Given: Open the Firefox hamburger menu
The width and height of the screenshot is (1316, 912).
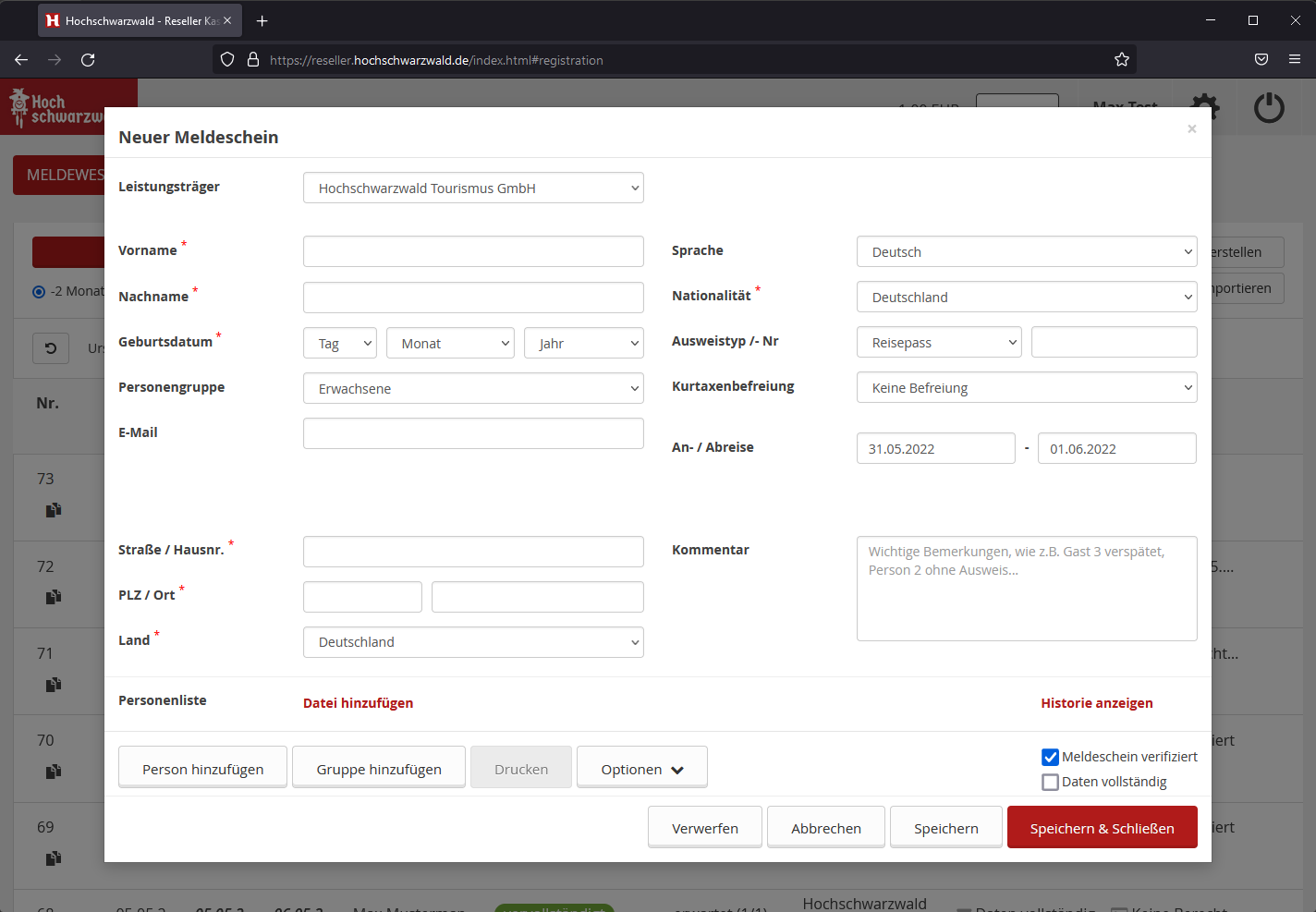Looking at the screenshot, I should pos(1295,60).
